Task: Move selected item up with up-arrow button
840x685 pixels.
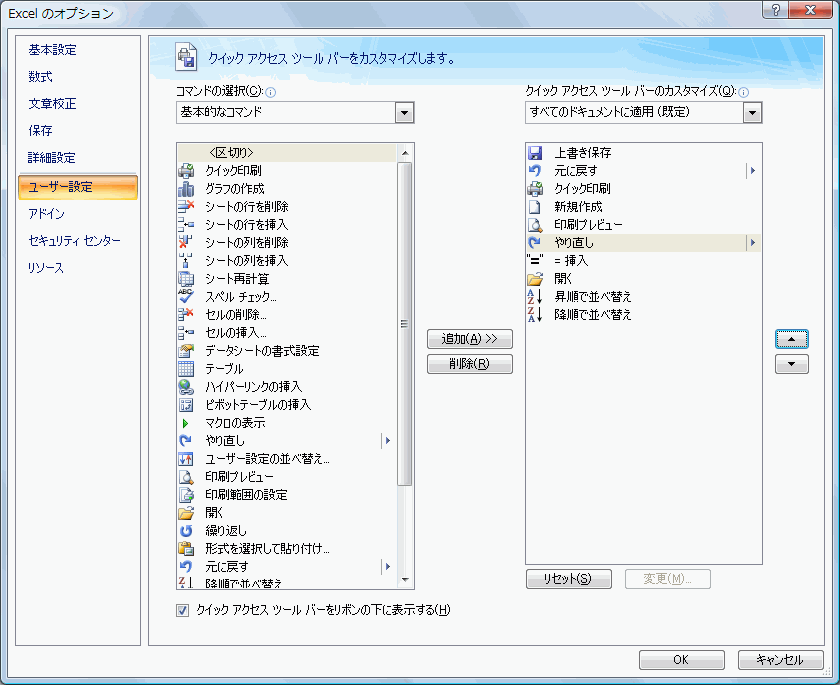Action: (x=792, y=339)
